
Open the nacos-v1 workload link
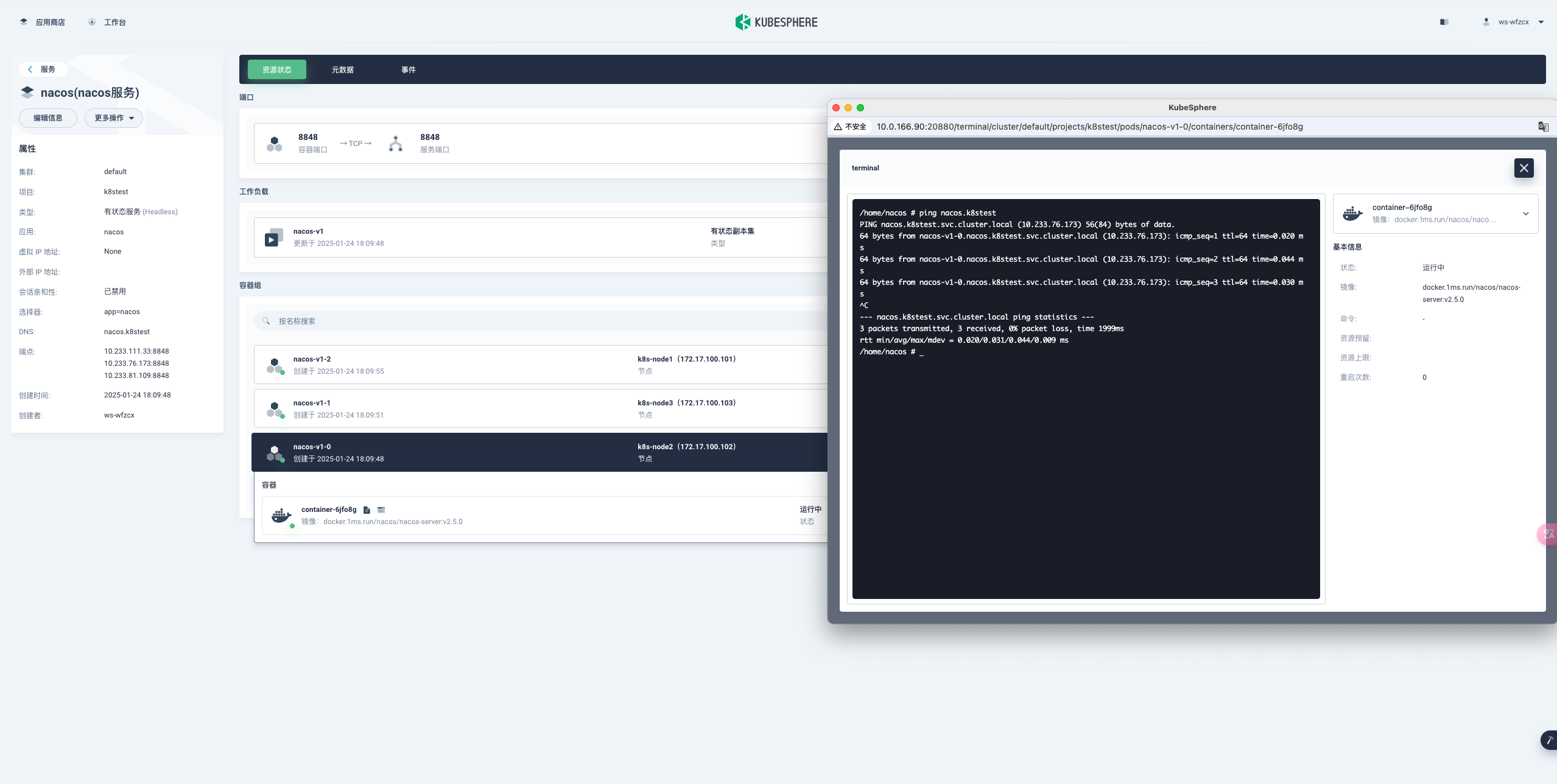tap(309, 231)
